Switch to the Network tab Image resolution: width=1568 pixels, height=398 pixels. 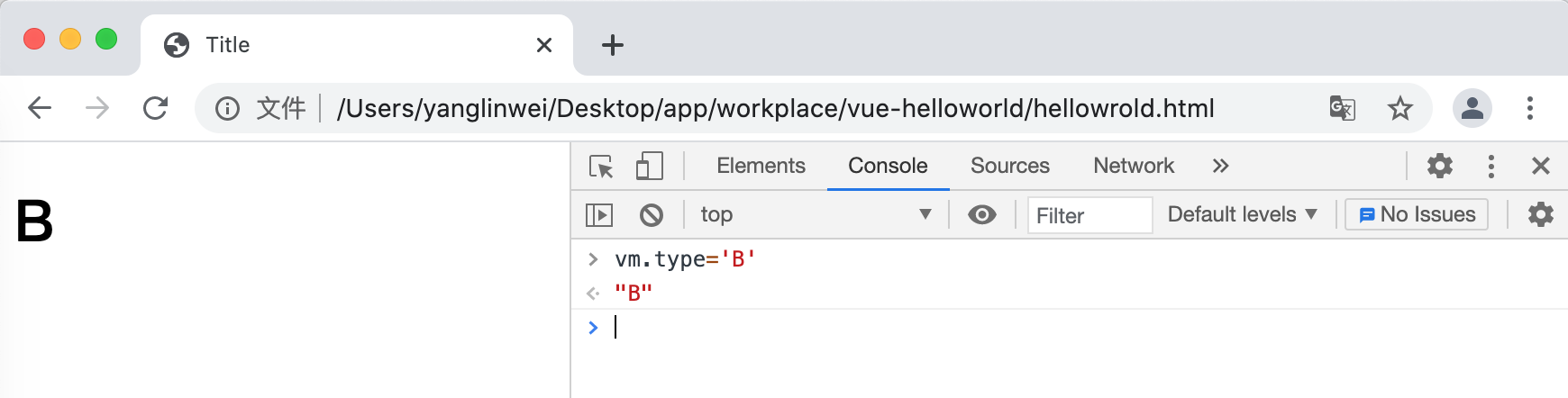pos(1133,167)
